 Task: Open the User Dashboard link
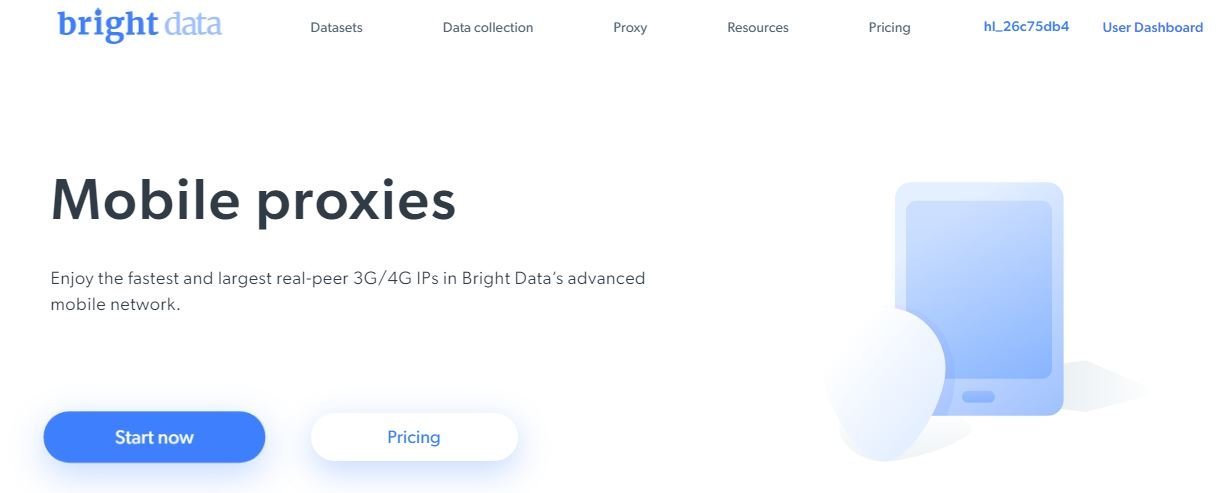click(1152, 28)
